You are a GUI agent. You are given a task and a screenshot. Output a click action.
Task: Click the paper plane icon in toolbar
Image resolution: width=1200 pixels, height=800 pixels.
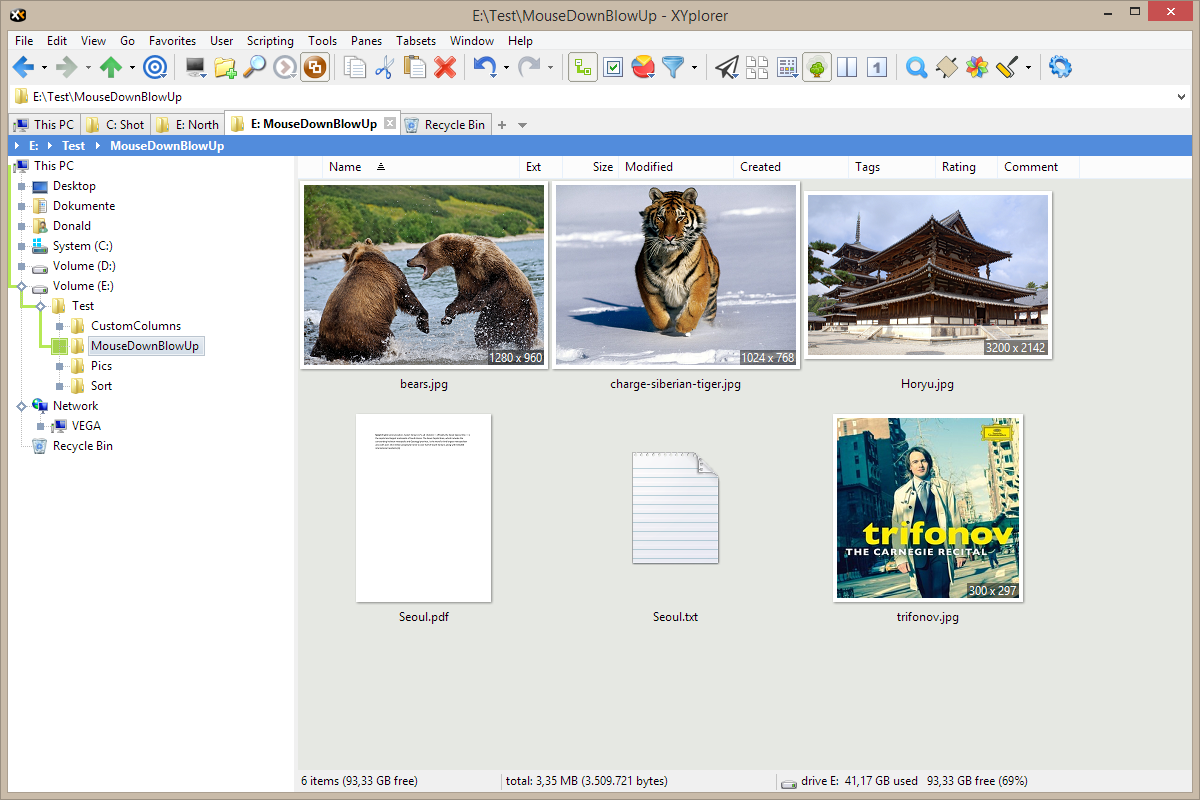point(727,68)
